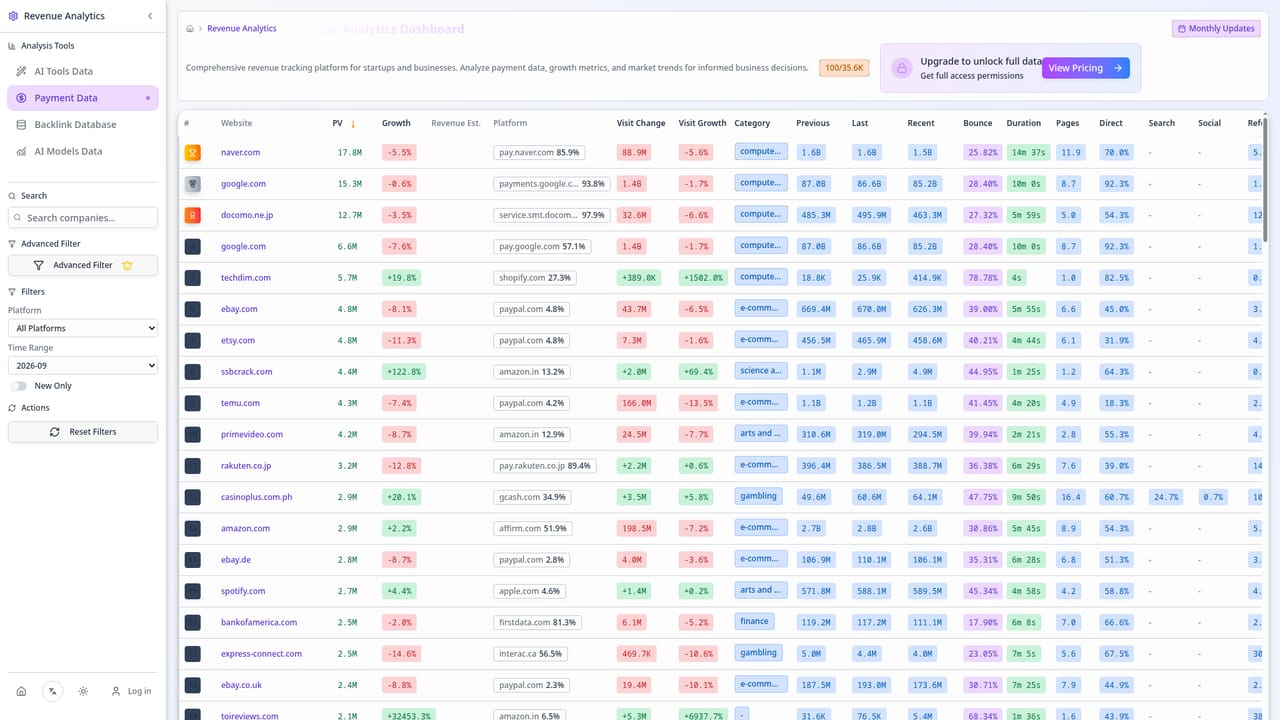Click the silver rank icon beside google.com 15.3M
This screenshot has height=720, width=1280.
pyautogui.click(x=193, y=184)
